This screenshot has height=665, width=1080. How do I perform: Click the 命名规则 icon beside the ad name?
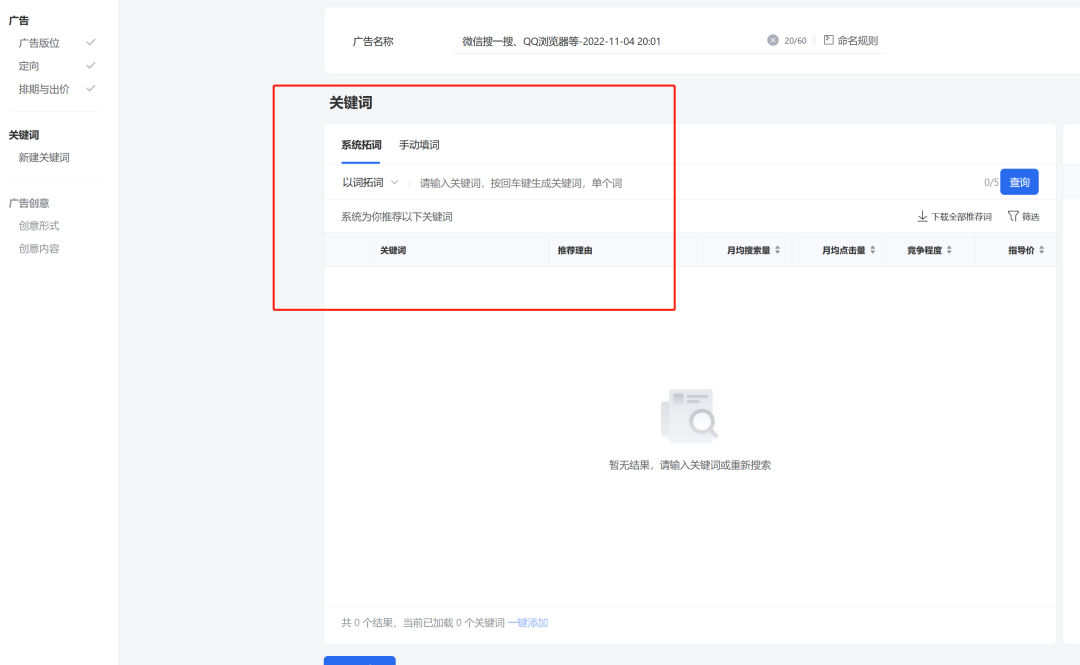pyautogui.click(x=828, y=41)
